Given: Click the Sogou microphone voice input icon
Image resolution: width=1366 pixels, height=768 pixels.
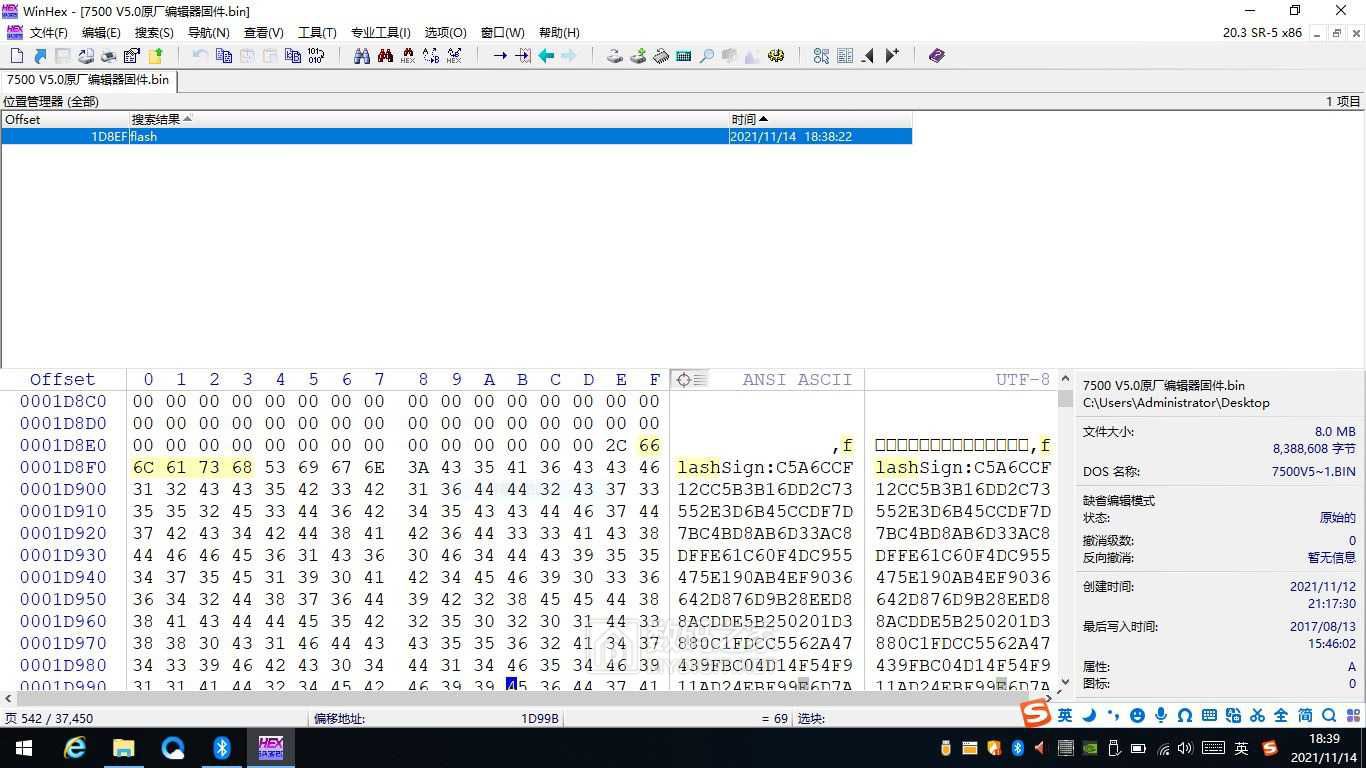Looking at the screenshot, I should 1161,715.
